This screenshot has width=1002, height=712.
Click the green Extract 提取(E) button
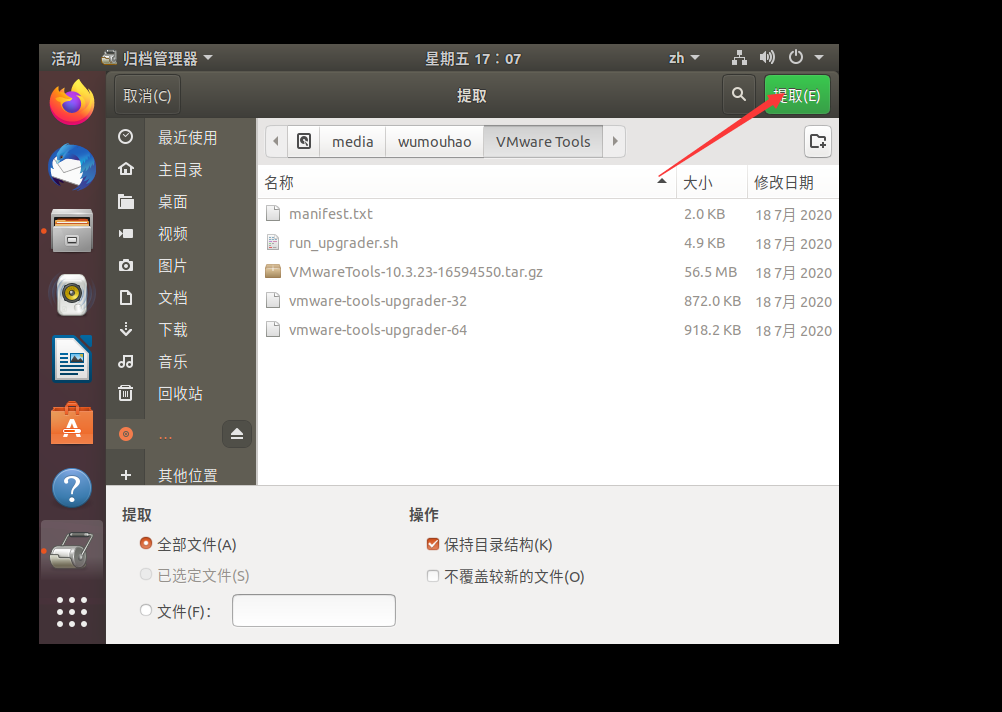pos(797,95)
